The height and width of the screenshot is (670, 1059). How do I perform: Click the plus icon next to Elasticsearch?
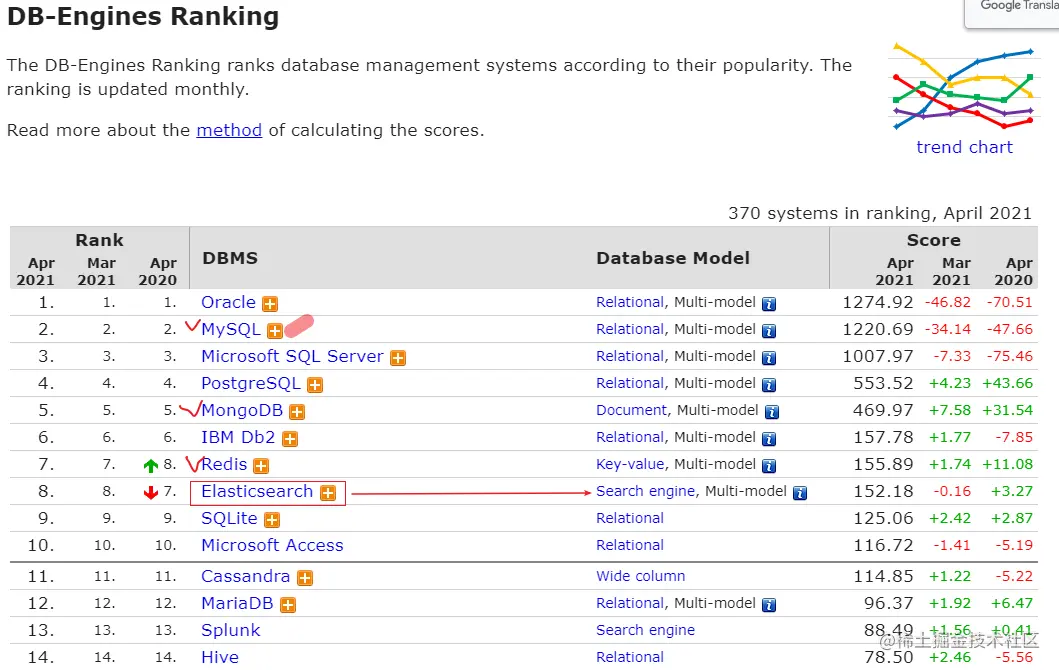coord(328,493)
